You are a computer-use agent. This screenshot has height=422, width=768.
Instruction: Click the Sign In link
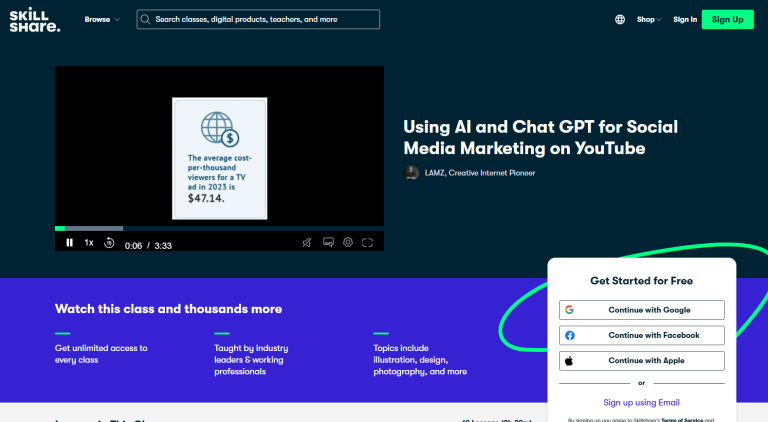685,20
